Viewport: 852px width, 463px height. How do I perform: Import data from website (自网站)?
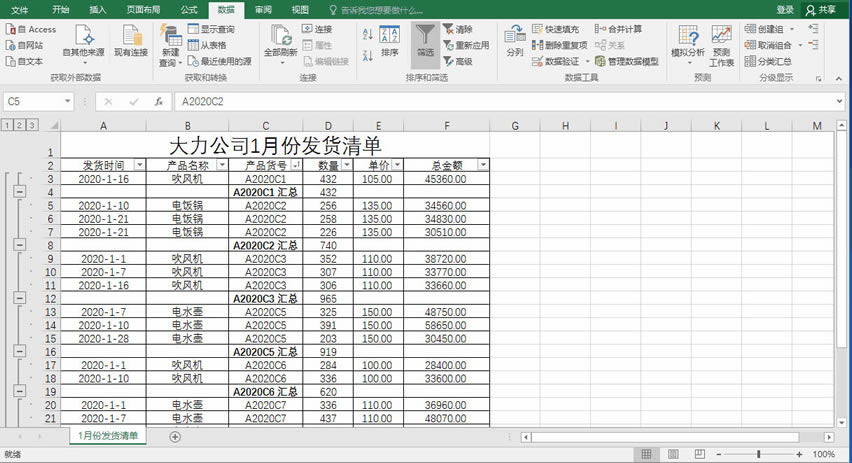coord(24,46)
